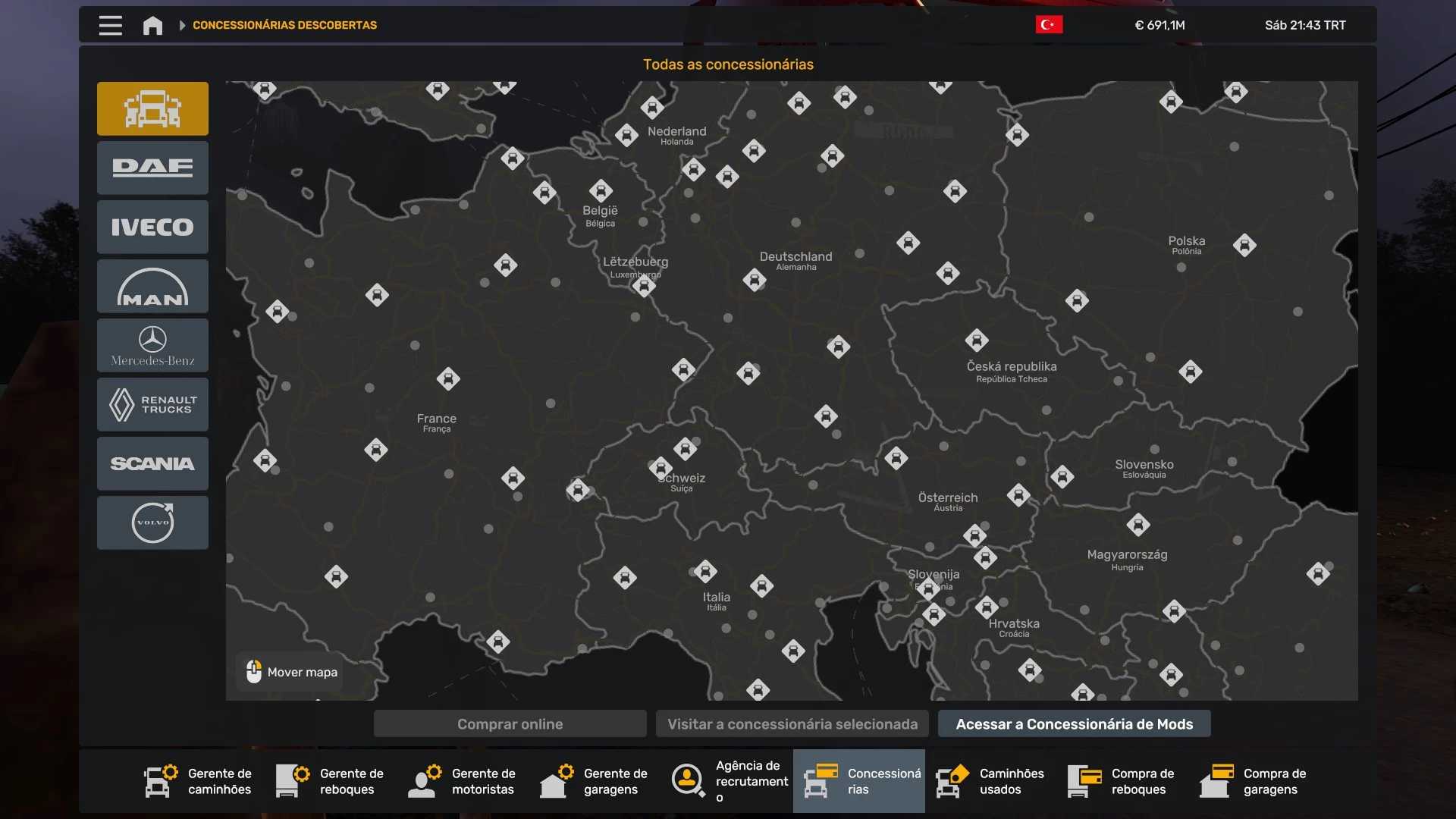Open the hamburger main menu
Screen dimensions: 1456x819
[x=110, y=25]
